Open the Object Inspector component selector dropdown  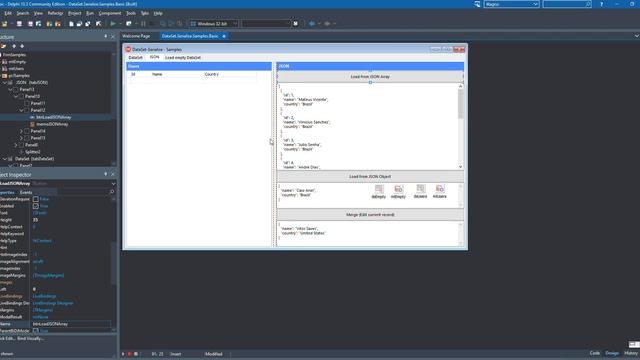[x=113, y=184]
